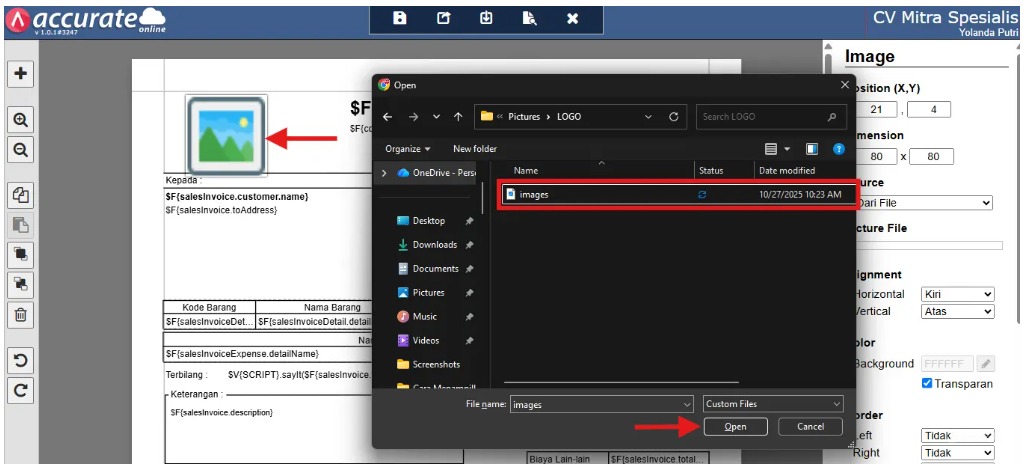Click the Cancel button
This screenshot has height=471, width=1029.
[x=810, y=427]
